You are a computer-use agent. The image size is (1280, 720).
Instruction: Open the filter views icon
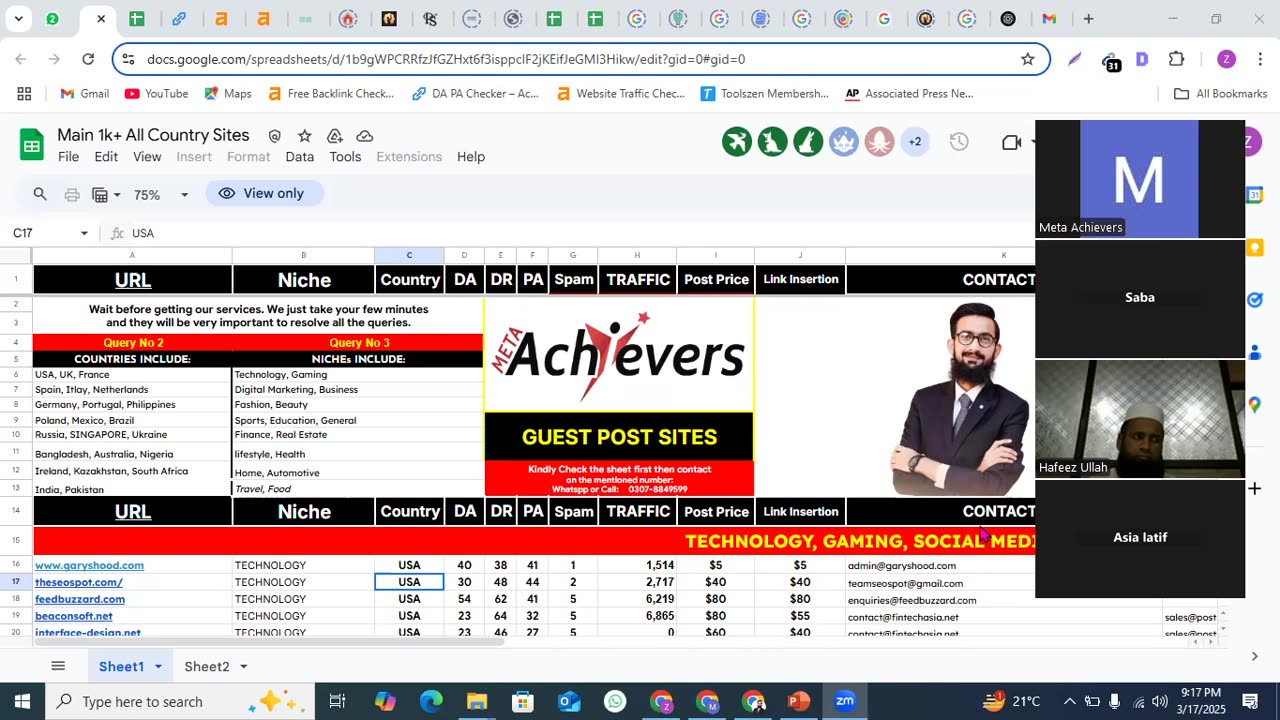[x=100, y=194]
